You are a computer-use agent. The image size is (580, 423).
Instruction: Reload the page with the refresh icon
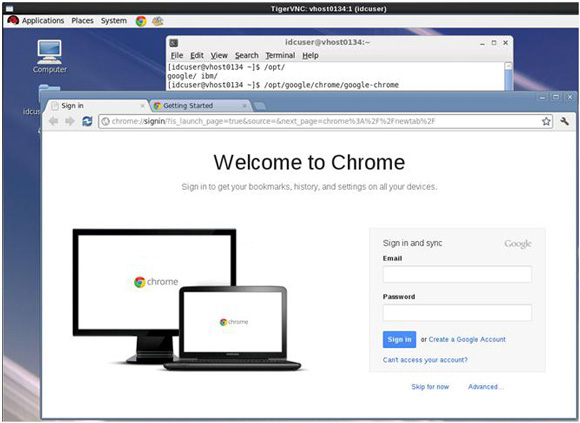[87, 121]
